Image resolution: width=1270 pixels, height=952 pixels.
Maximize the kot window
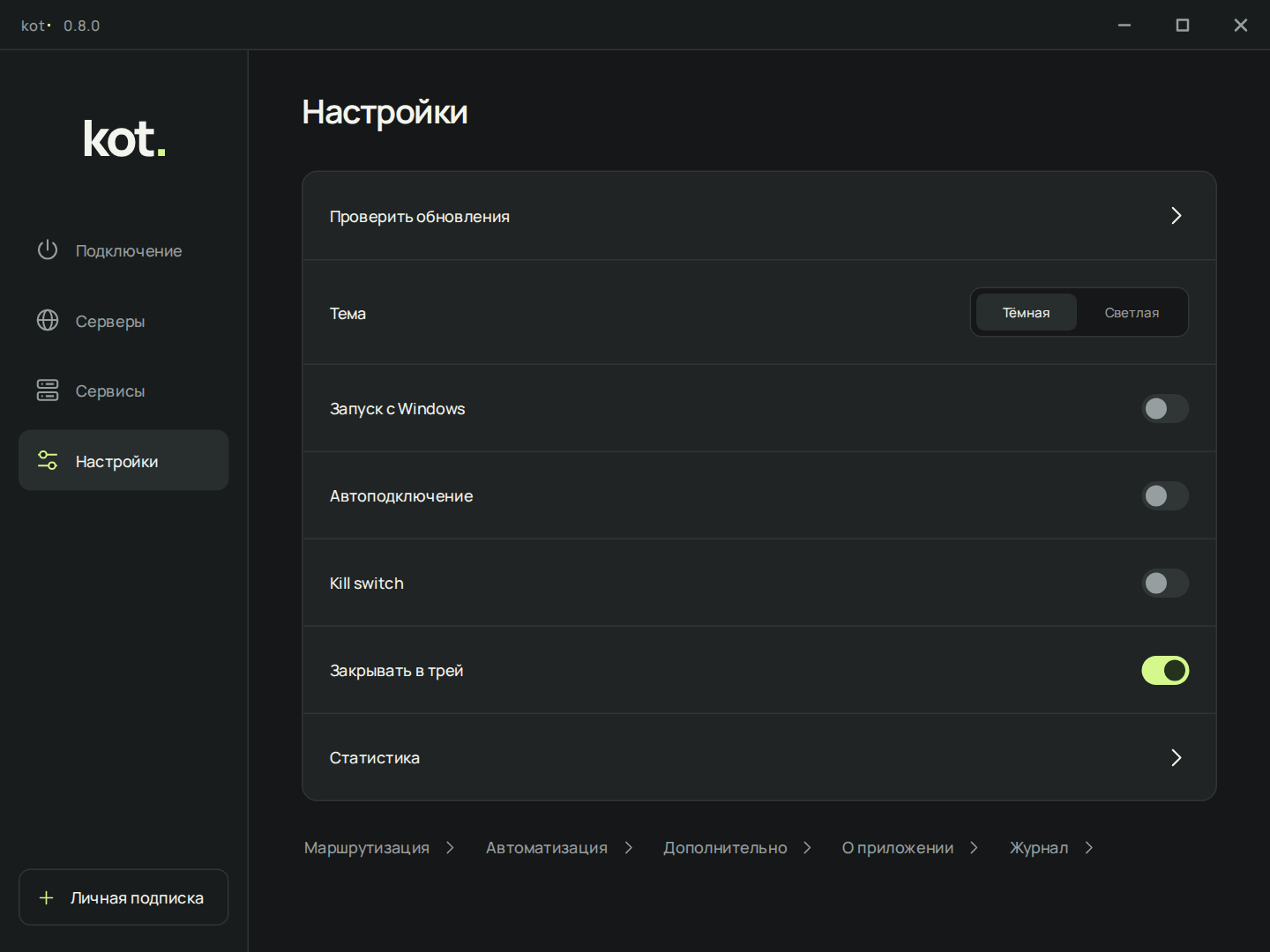1183,26
